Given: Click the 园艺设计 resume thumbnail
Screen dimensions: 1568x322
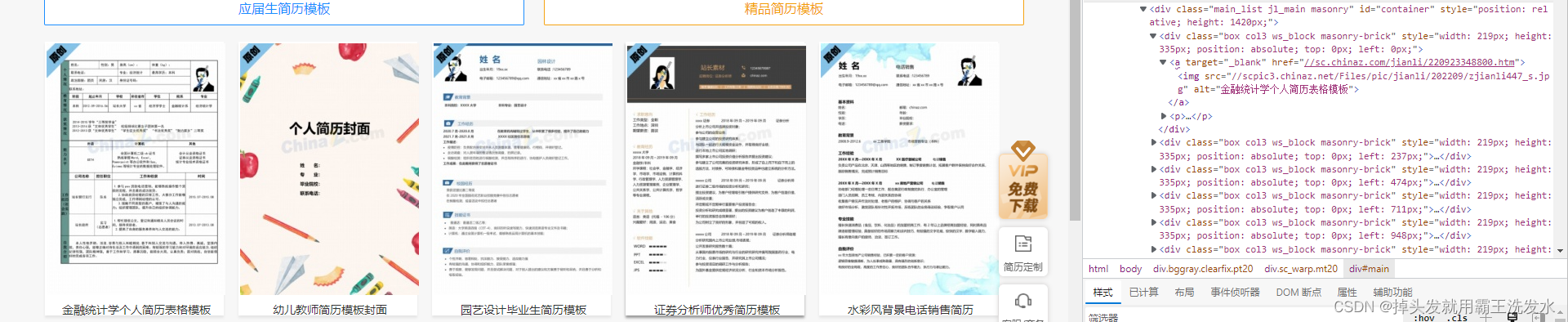Looking at the screenshot, I should (522, 169).
